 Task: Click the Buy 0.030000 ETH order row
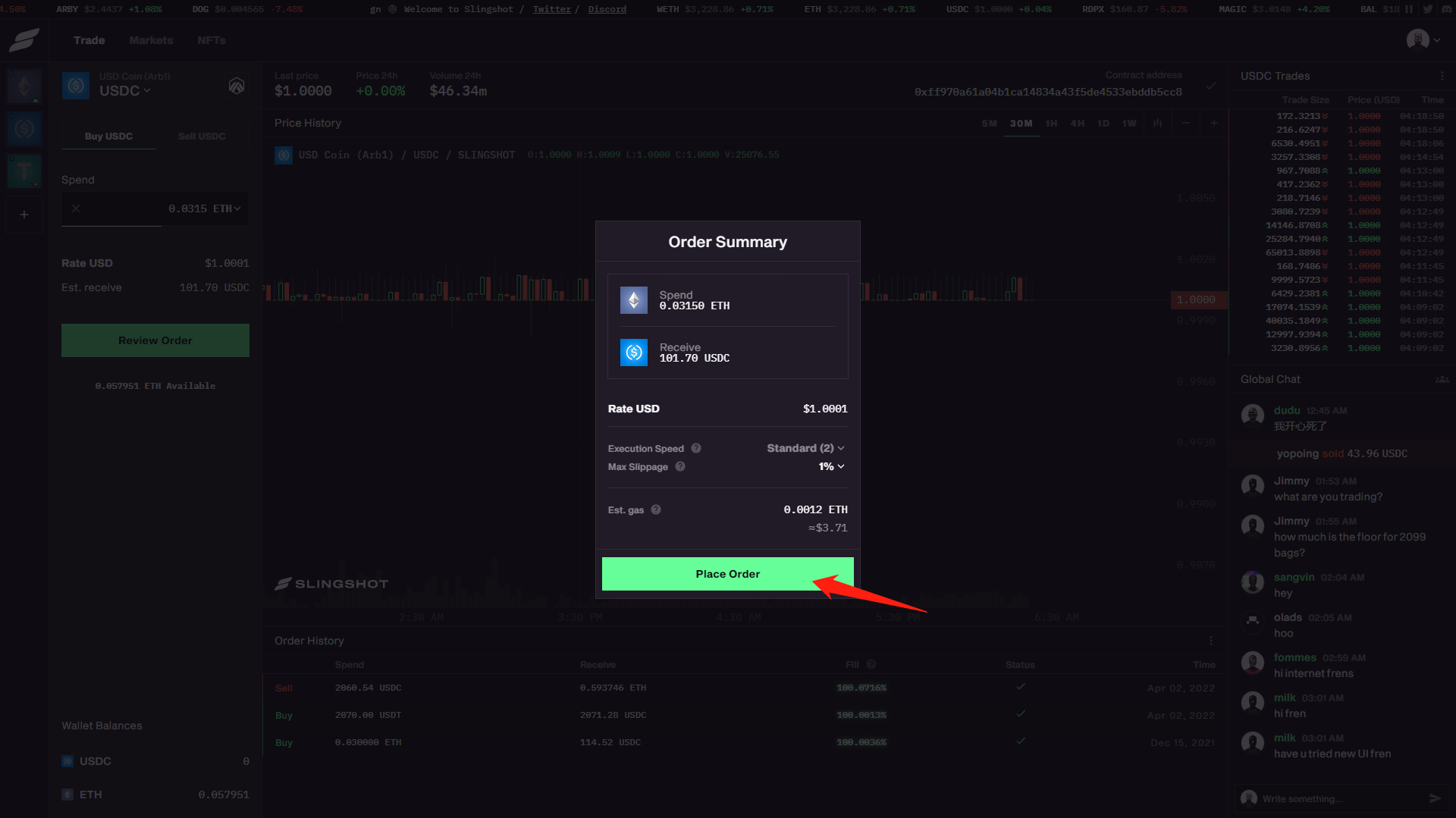click(x=745, y=742)
